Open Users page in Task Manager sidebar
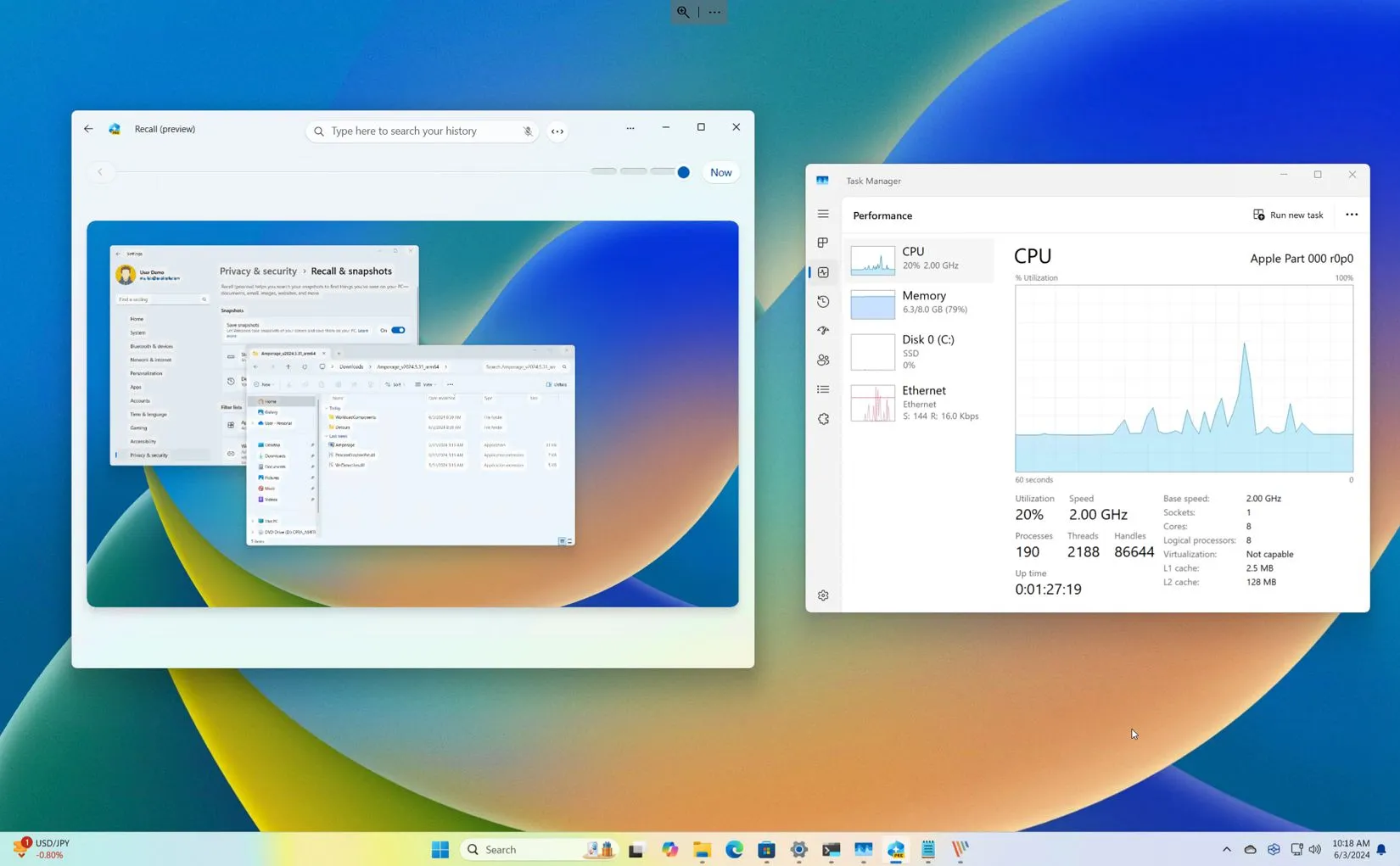Screen dimensions: 1400x866 pyautogui.click(x=823, y=360)
